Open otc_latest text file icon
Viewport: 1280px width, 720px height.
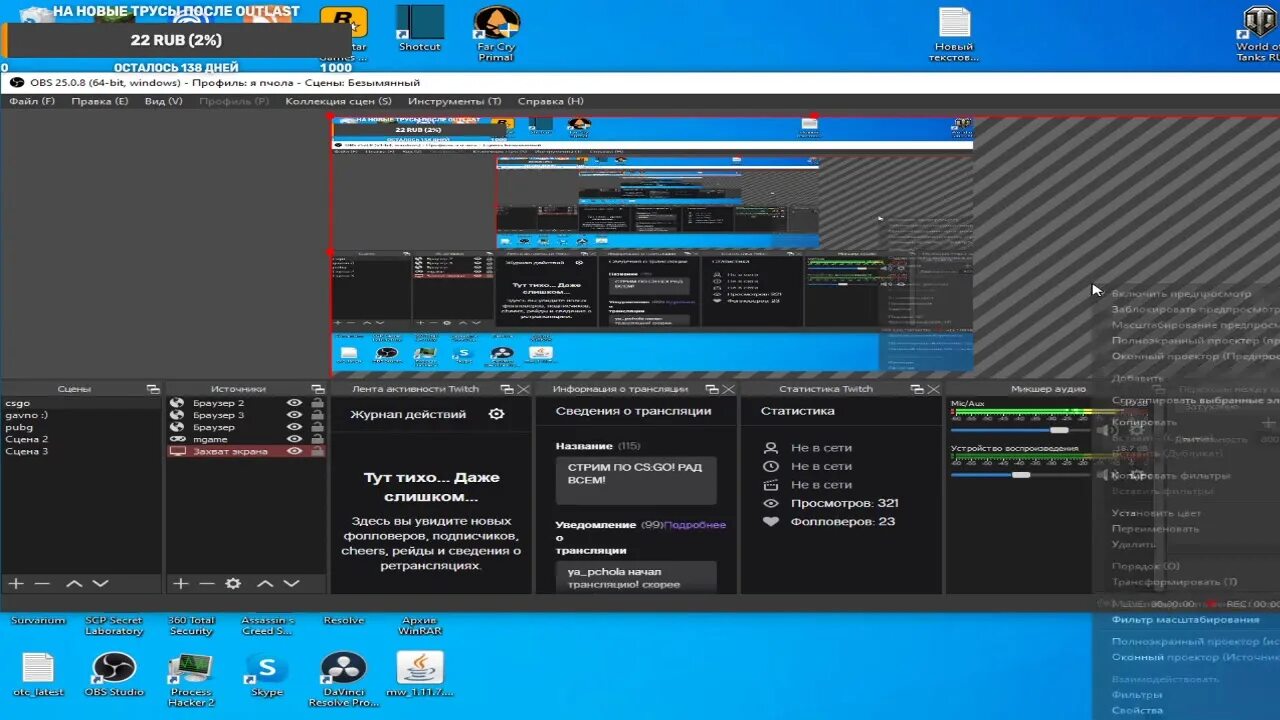tap(38, 674)
